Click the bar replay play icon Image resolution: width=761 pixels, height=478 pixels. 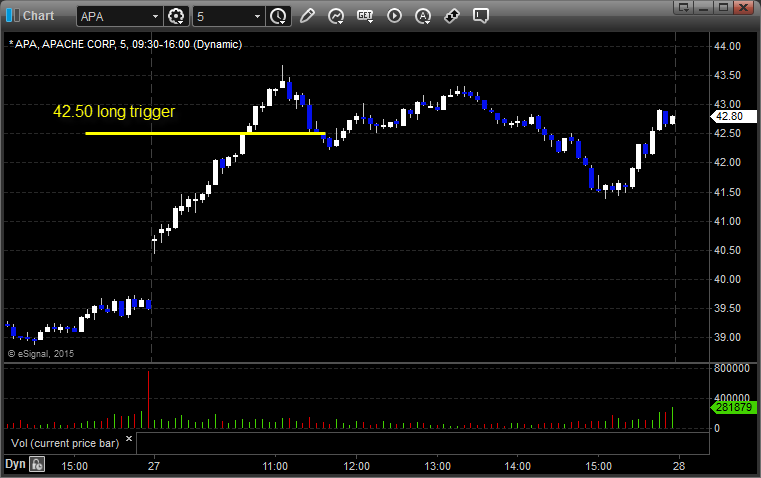click(x=394, y=16)
